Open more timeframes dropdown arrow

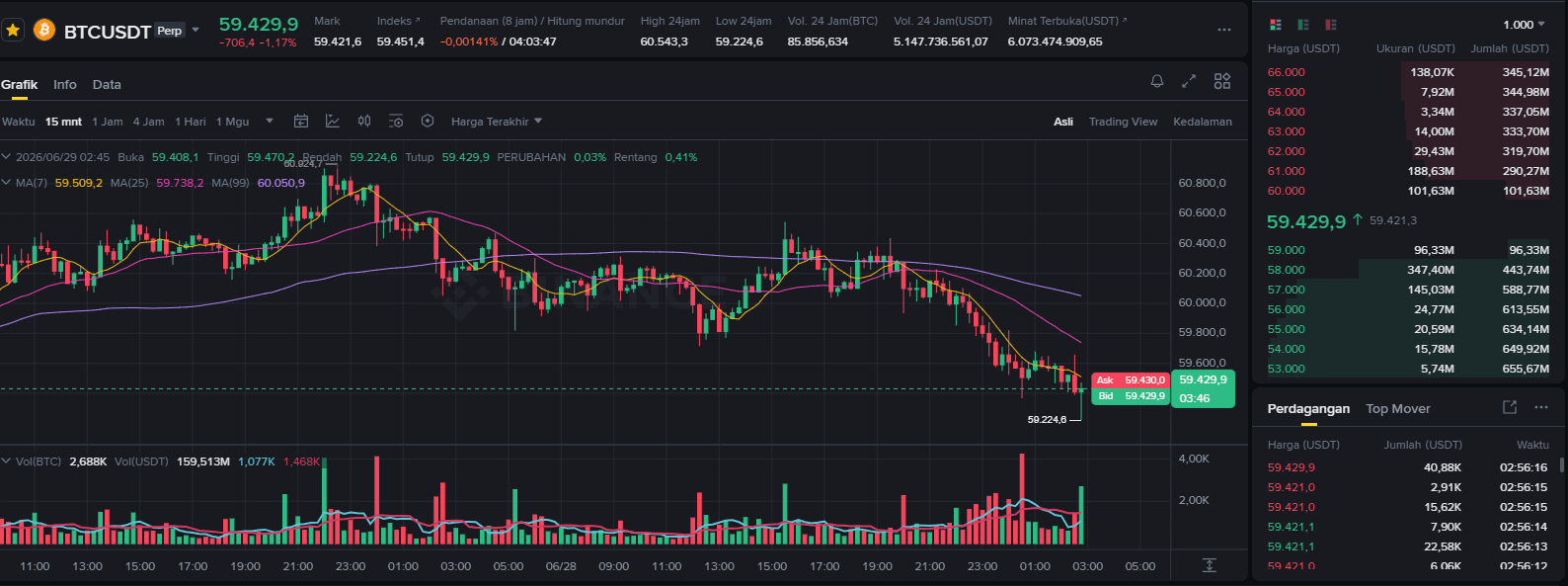click(x=270, y=122)
